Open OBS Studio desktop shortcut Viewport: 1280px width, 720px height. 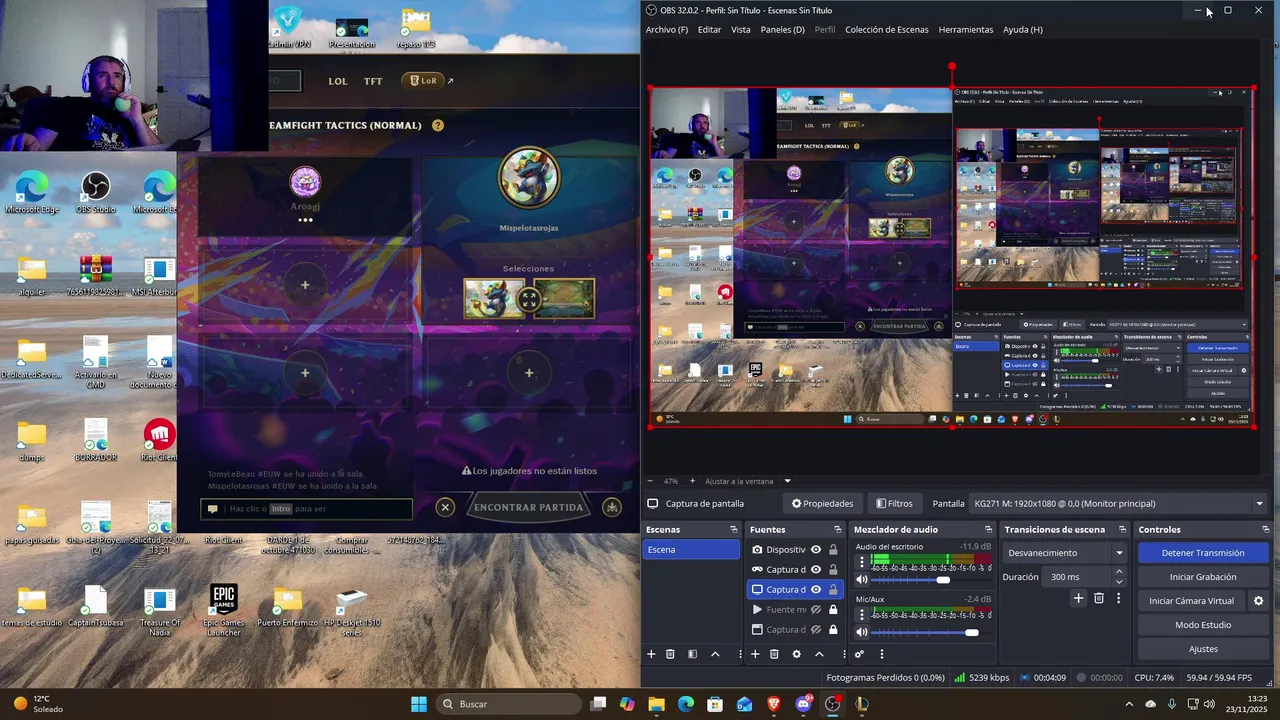tap(95, 192)
